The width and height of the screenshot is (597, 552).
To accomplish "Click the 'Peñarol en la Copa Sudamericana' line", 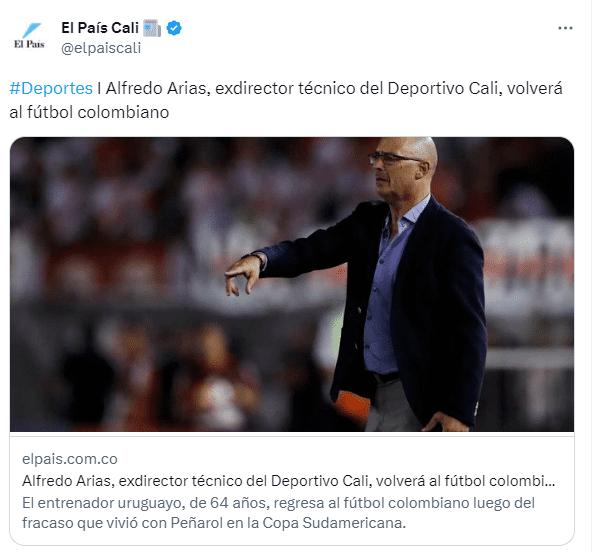I will click(214, 523).
